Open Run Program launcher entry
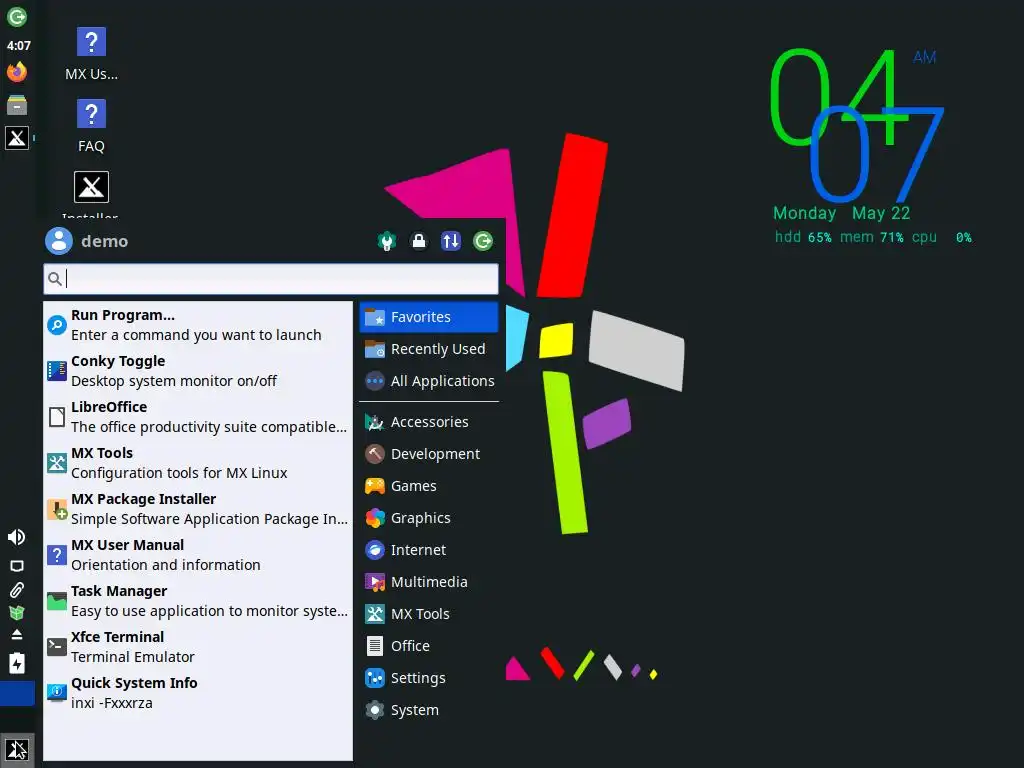The height and width of the screenshot is (768, 1024). coord(198,325)
